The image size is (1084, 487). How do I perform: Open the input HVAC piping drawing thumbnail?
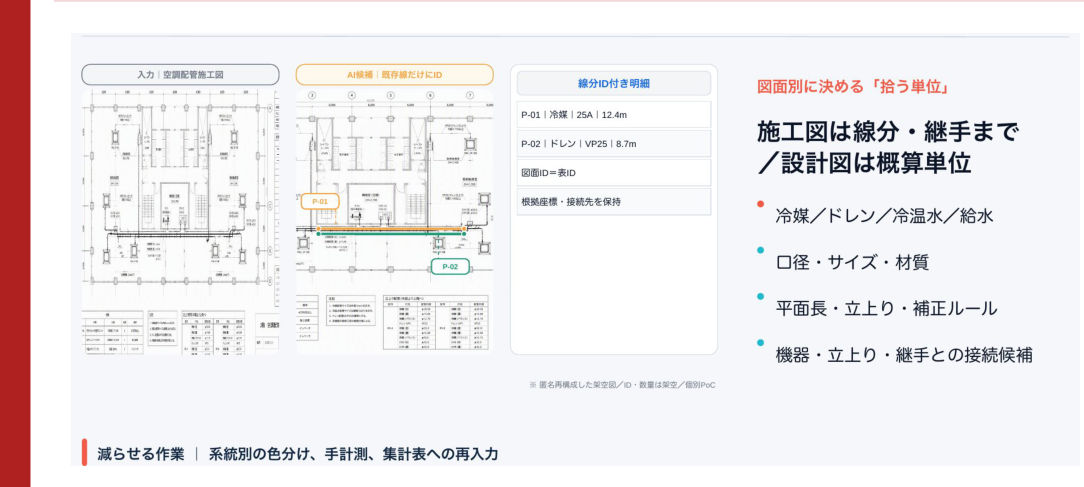click(180, 221)
